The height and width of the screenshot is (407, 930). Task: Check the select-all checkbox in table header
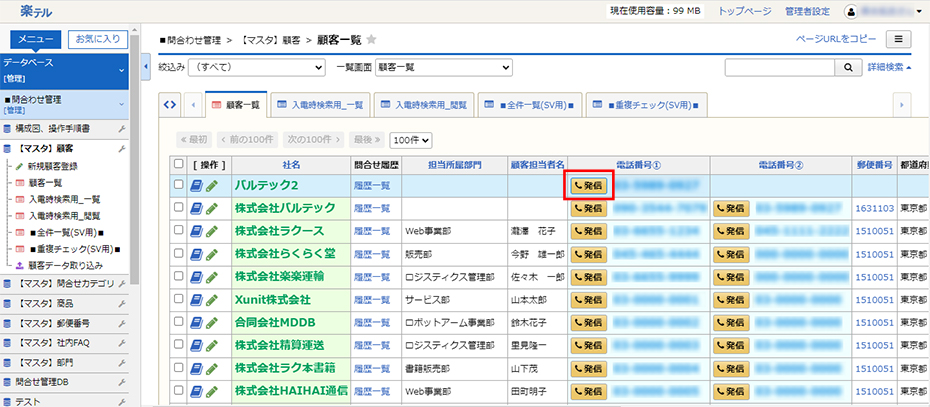[x=178, y=164]
